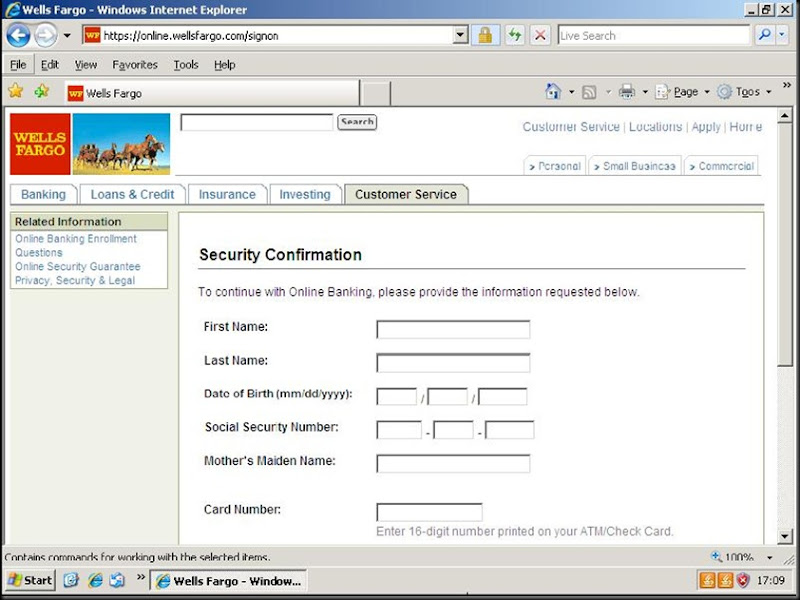
Task: Open the View menu
Action: [85, 65]
